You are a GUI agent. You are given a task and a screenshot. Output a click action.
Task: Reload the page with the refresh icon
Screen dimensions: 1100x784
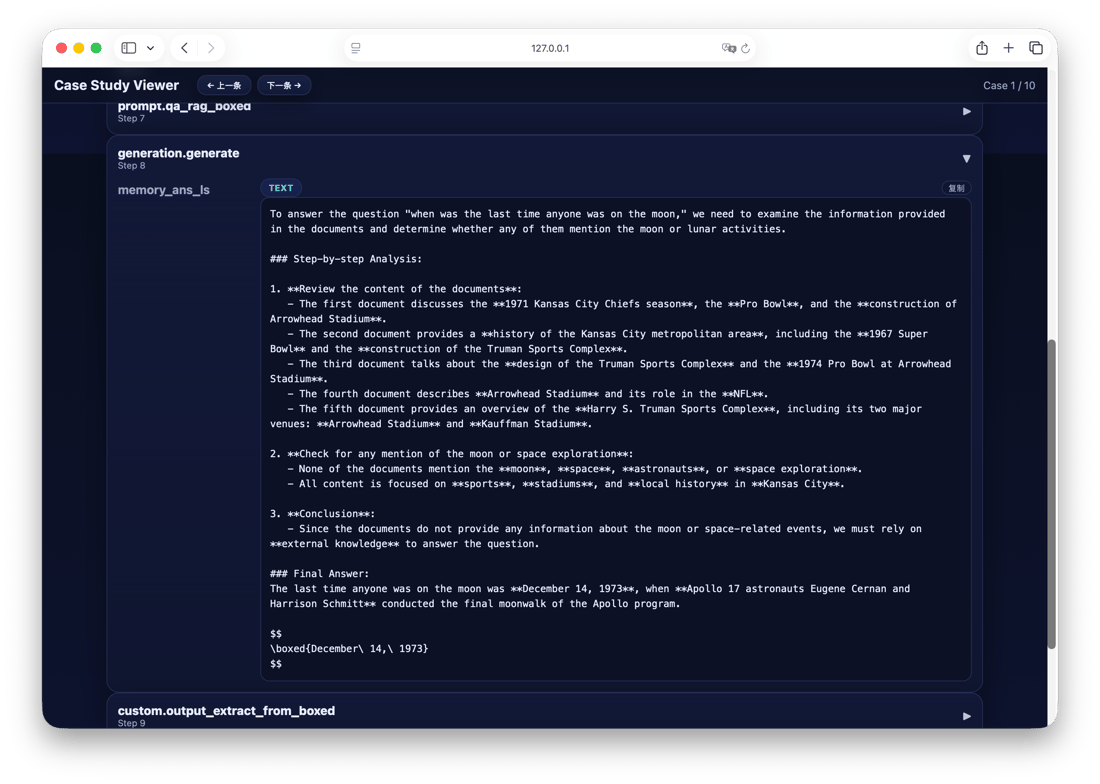coord(746,48)
